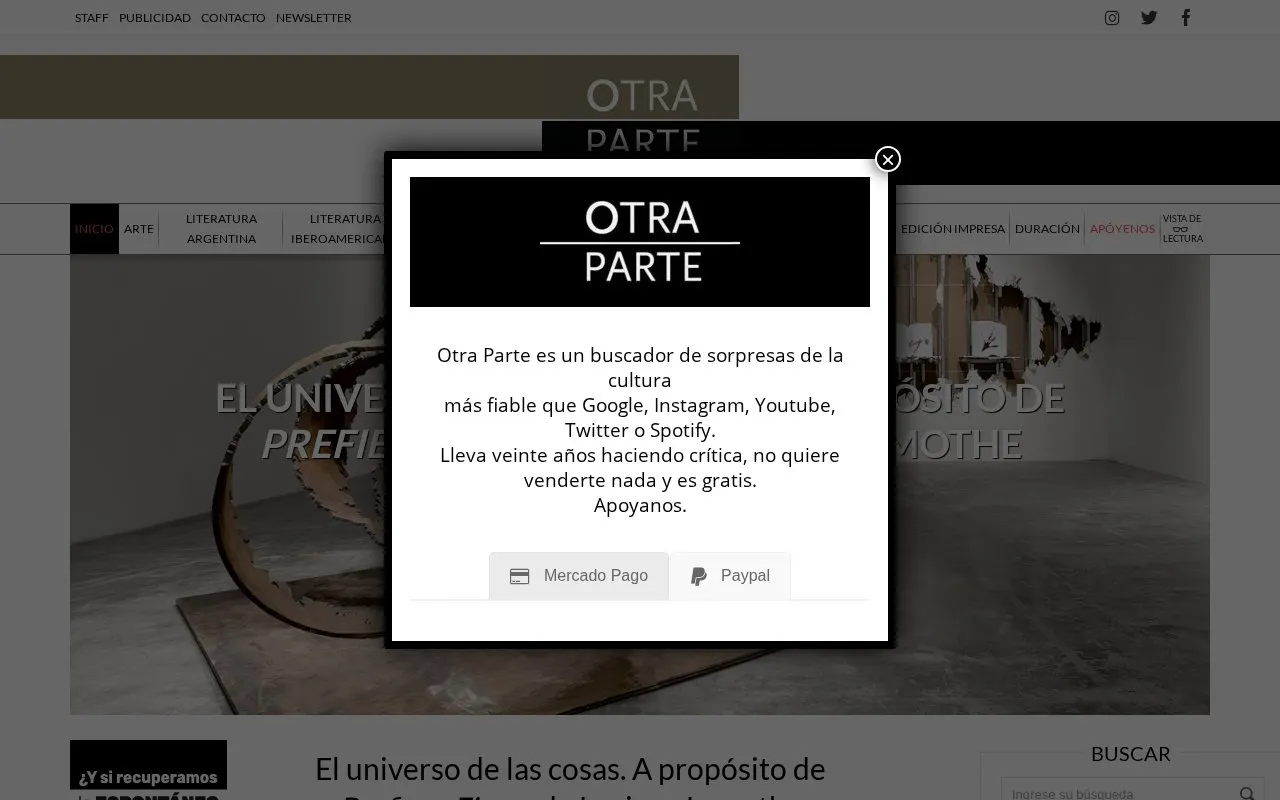The width and height of the screenshot is (1280, 800).
Task: Click the Paypal logo icon
Action: [x=699, y=577]
